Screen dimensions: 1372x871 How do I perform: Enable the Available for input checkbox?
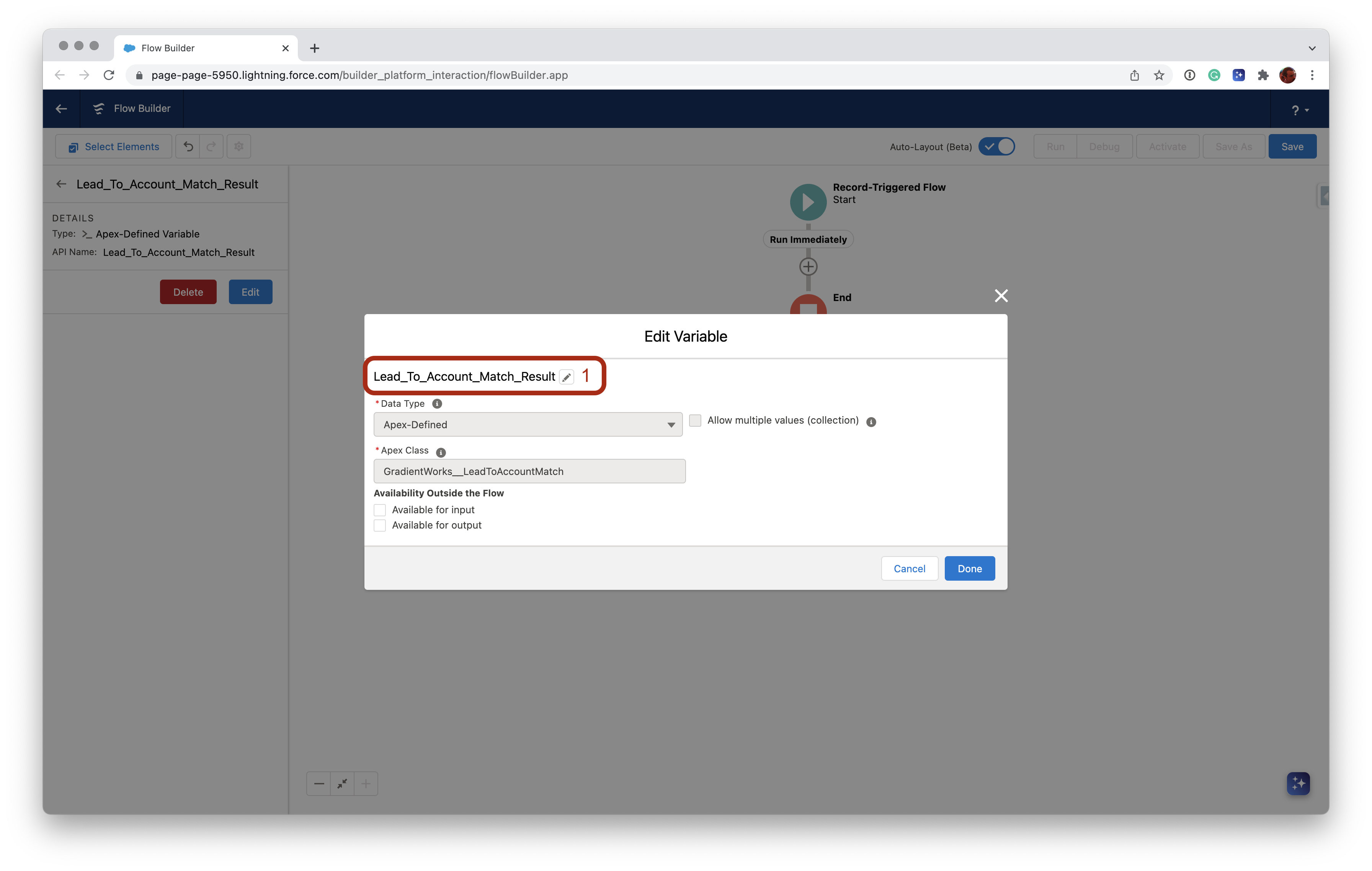click(380, 509)
